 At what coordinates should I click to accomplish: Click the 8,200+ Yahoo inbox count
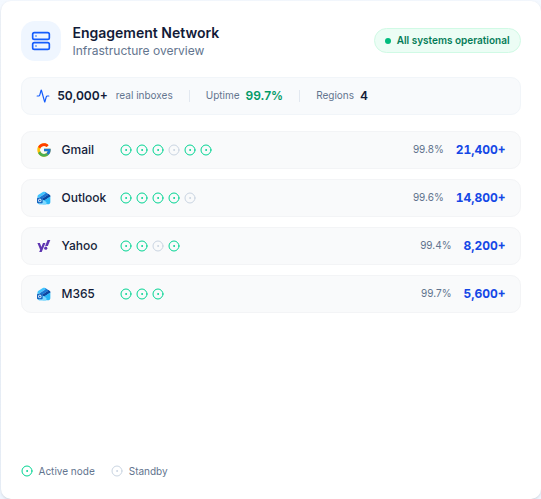click(x=484, y=246)
